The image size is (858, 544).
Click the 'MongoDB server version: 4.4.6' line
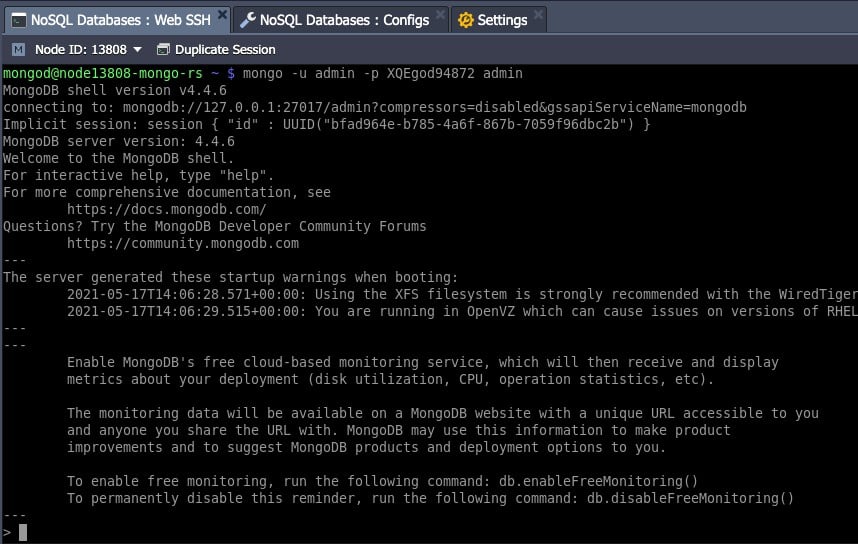(119, 141)
